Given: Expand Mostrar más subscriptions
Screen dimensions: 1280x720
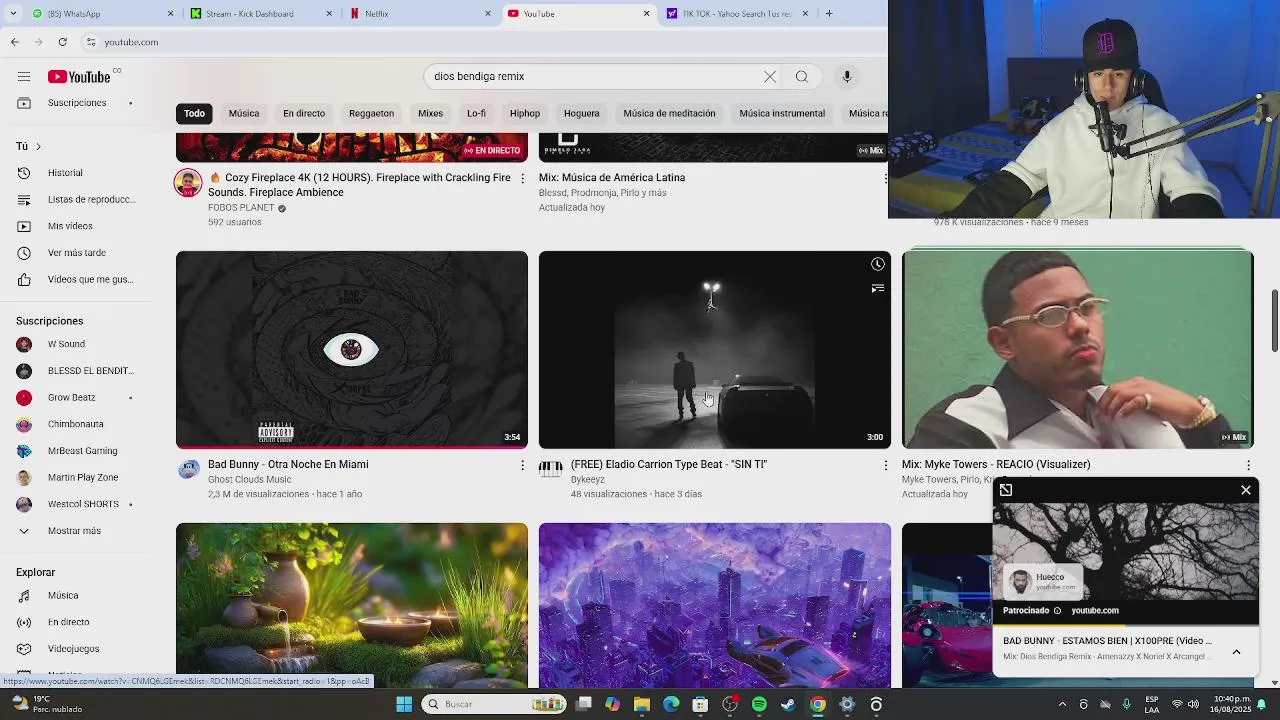Looking at the screenshot, I should (72, 531).
